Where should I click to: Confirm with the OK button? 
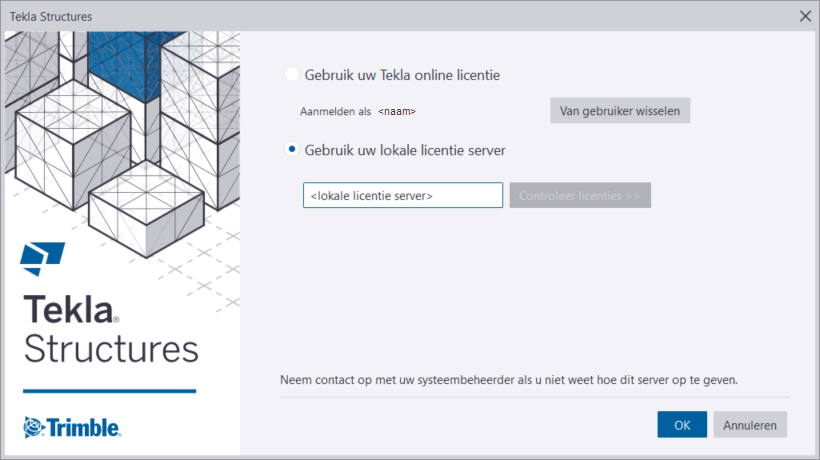(682, 424)
